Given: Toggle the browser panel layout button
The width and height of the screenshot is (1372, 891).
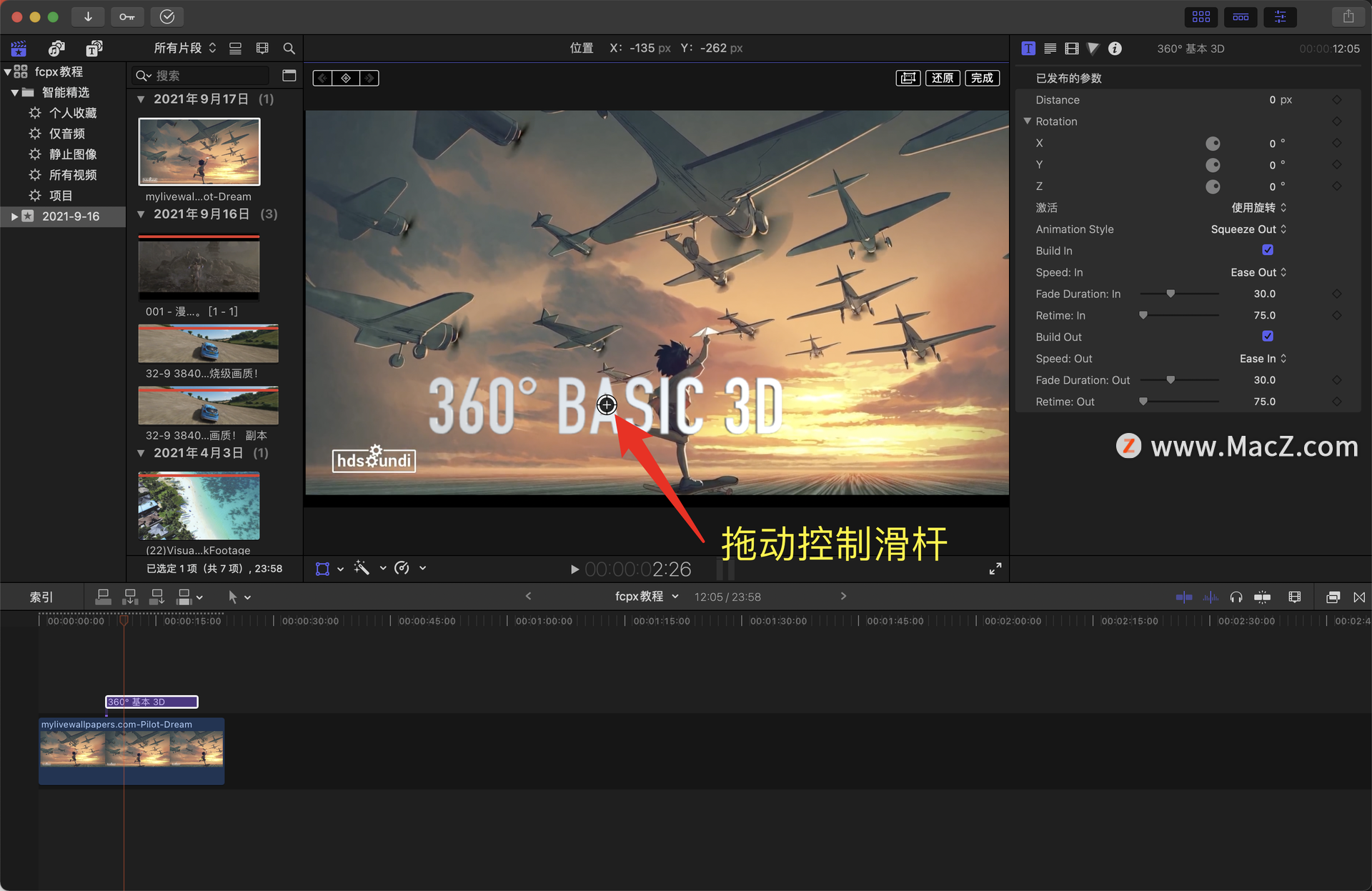Looking at the screenshot, I should (x=1201, y=16).
